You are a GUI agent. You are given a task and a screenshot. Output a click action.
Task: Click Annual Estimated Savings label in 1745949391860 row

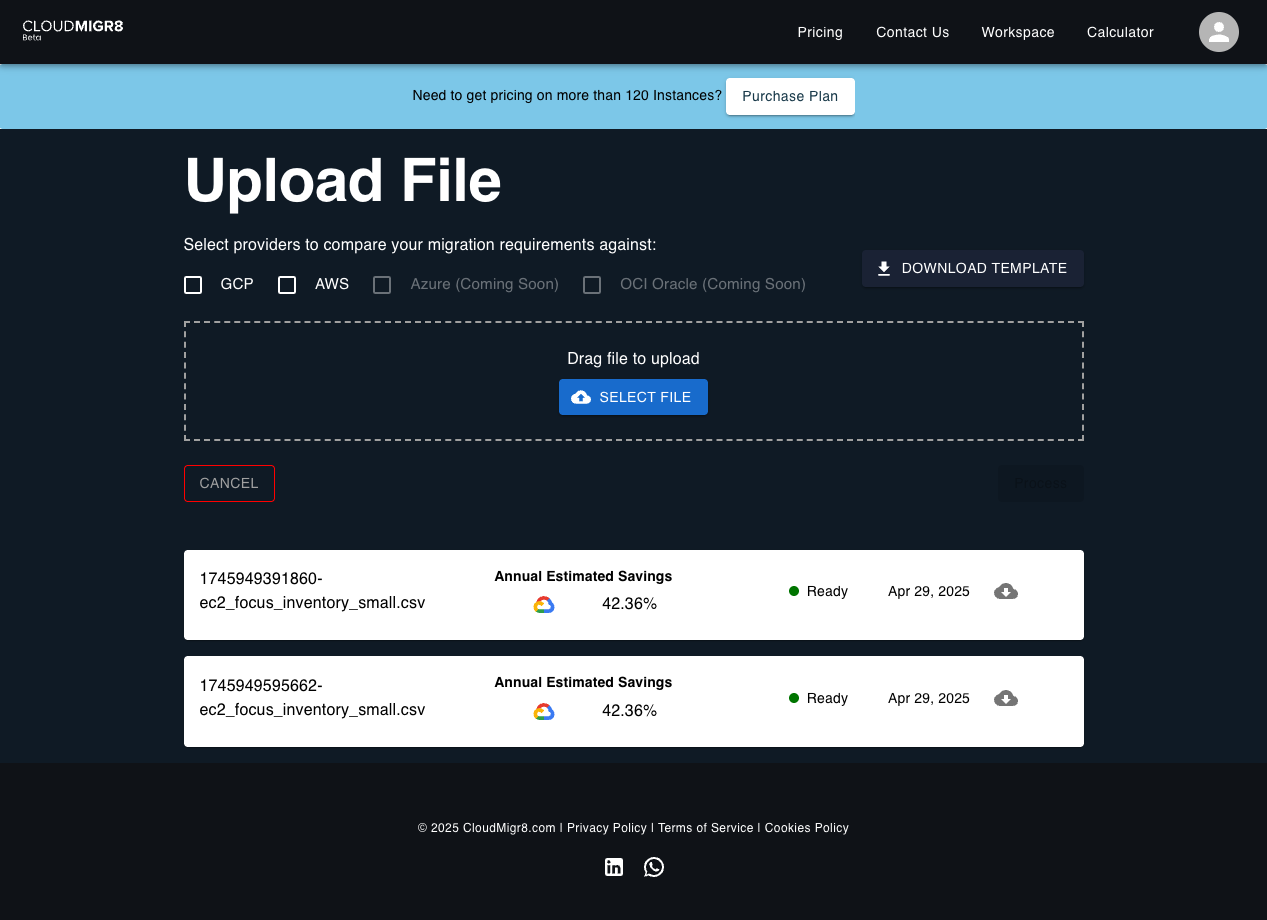coord(583,576)
